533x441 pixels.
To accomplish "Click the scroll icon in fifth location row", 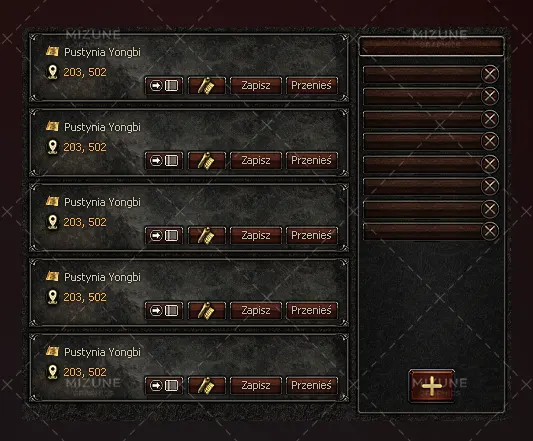I will click(x=206, y=385).
